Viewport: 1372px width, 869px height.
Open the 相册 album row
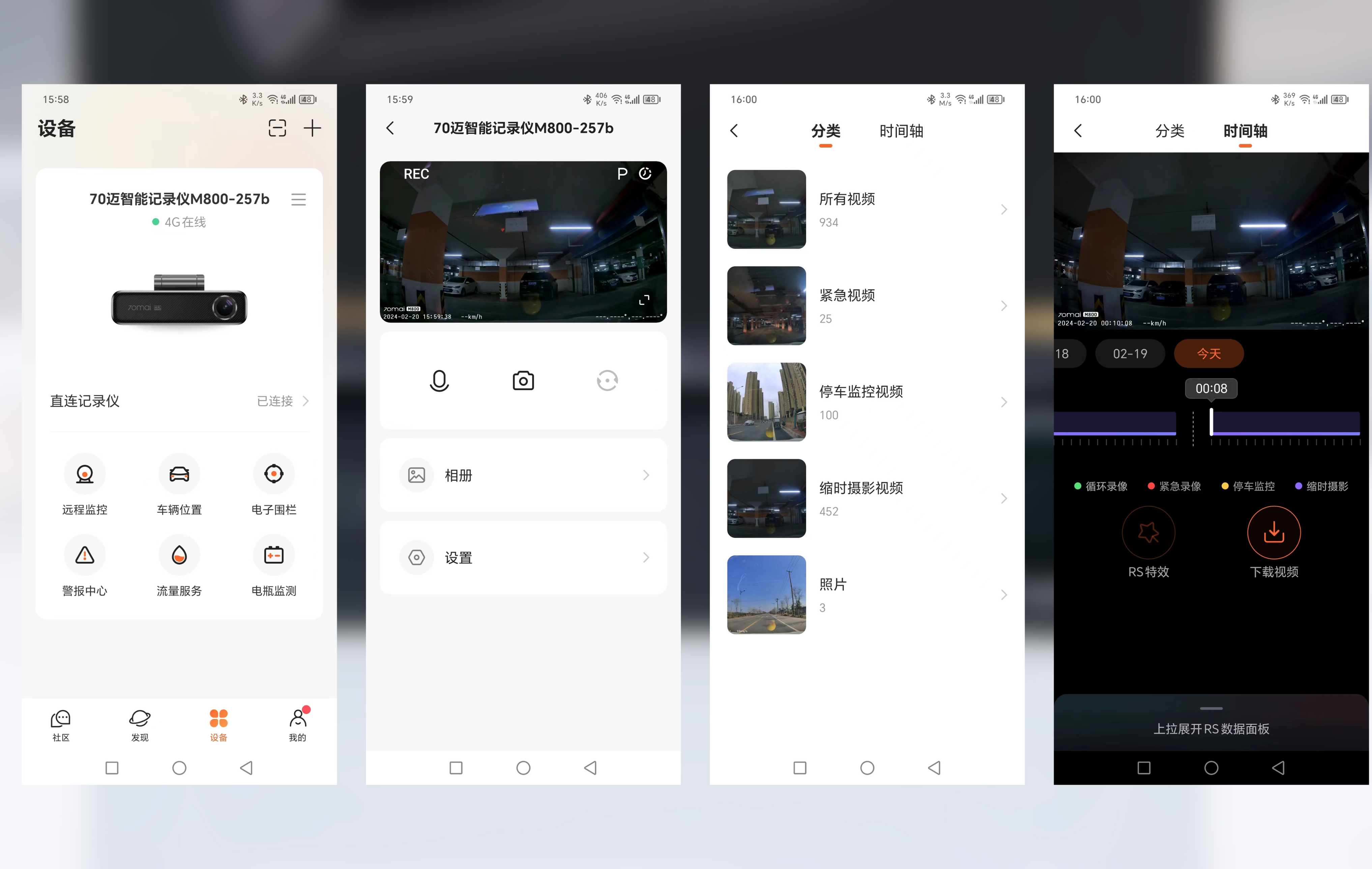pyautogui.click(x=523, y=475)
